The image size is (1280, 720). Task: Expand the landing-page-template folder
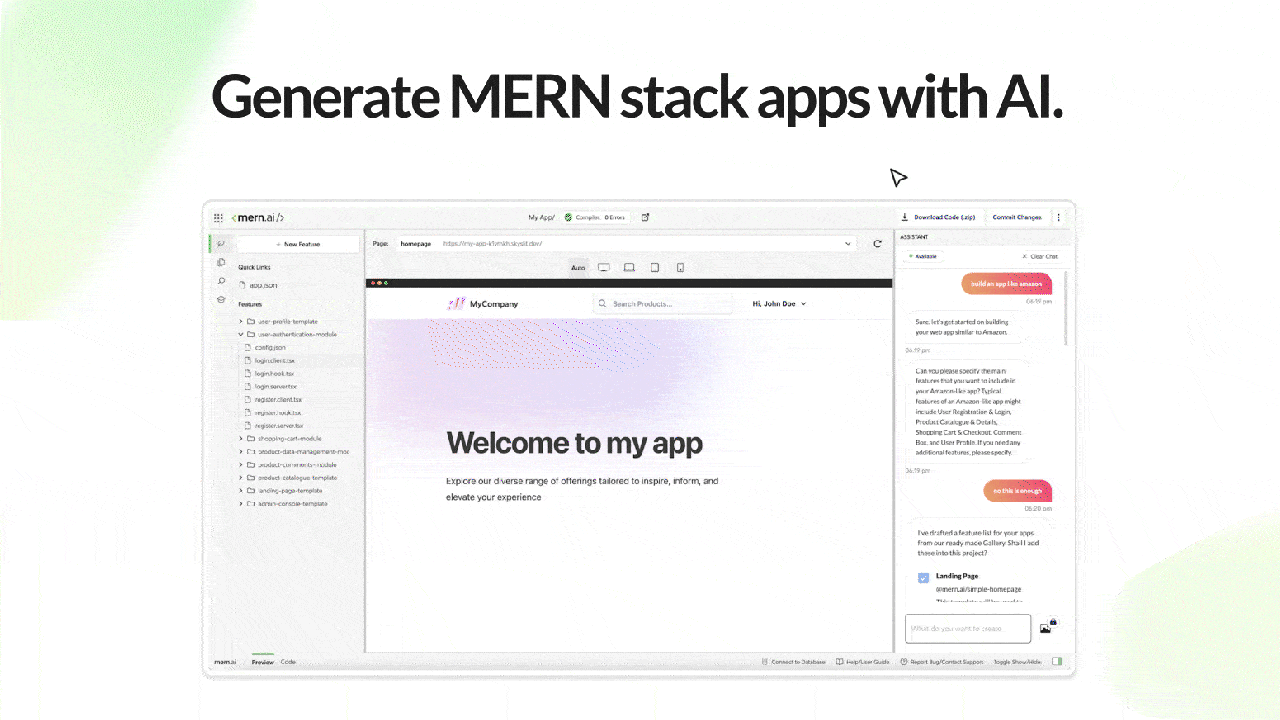pos(240,490)
